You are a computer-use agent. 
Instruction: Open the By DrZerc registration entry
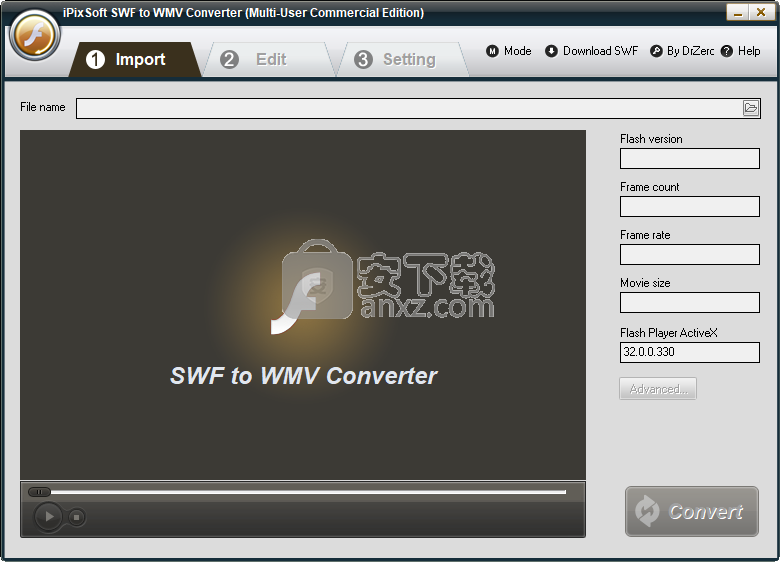(x=682, y=51)
